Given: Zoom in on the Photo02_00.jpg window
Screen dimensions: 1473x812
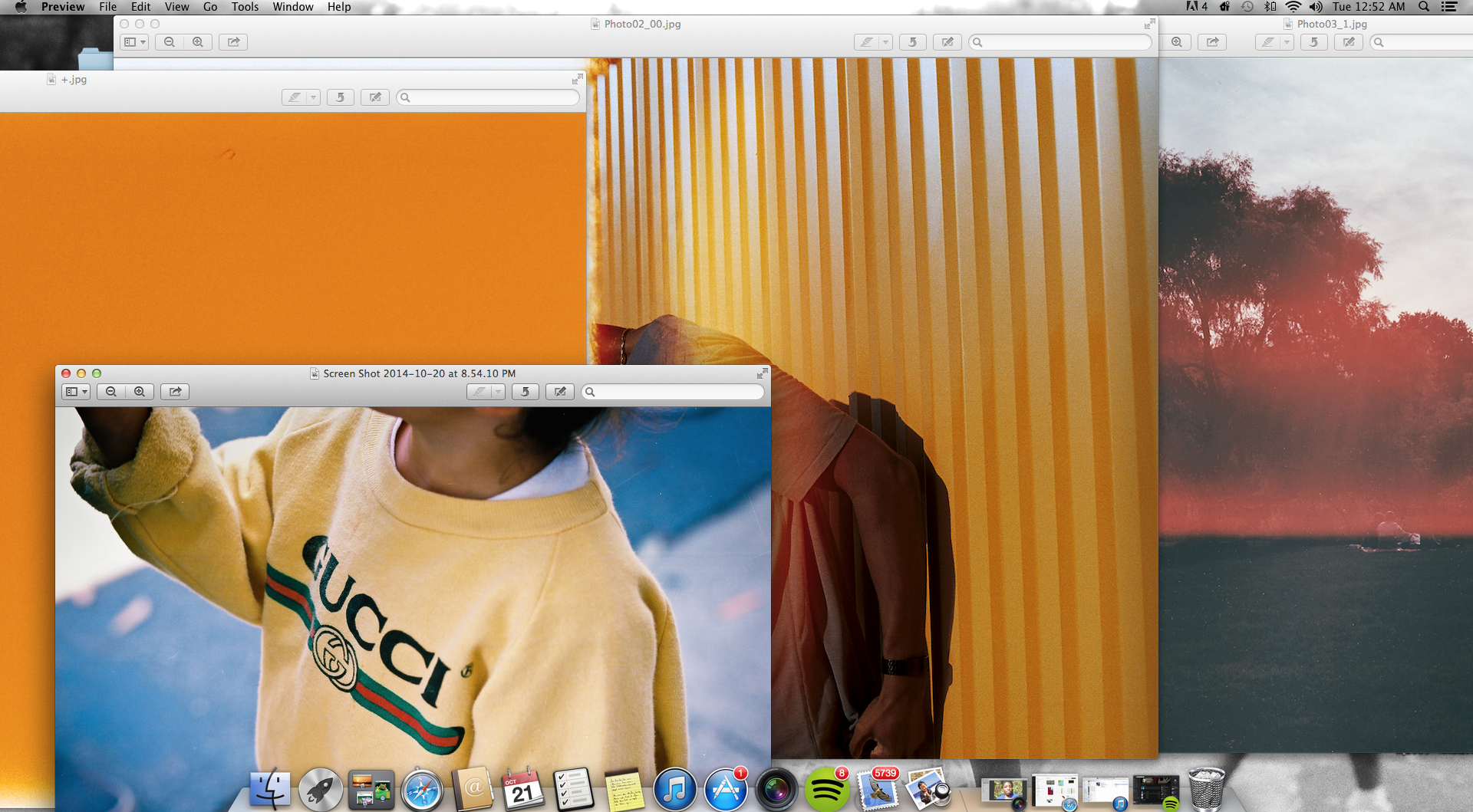Looking at the screenshot, I should pos(198,42).
